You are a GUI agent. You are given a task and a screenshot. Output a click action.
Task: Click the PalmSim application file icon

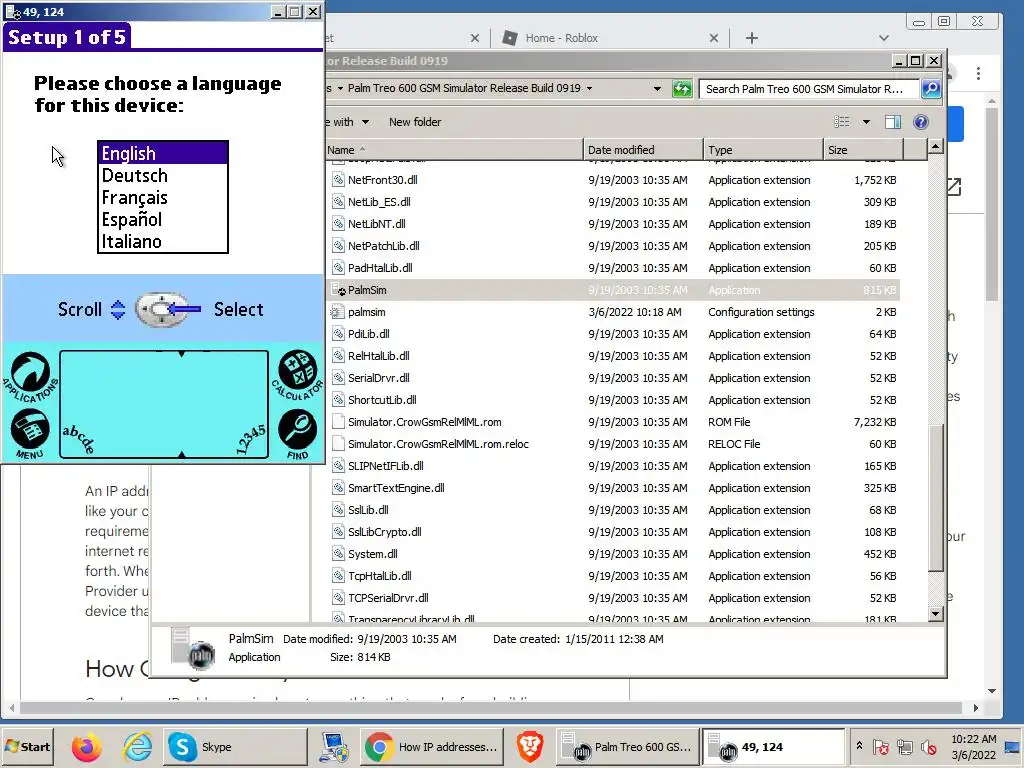[x=338, y=290]
